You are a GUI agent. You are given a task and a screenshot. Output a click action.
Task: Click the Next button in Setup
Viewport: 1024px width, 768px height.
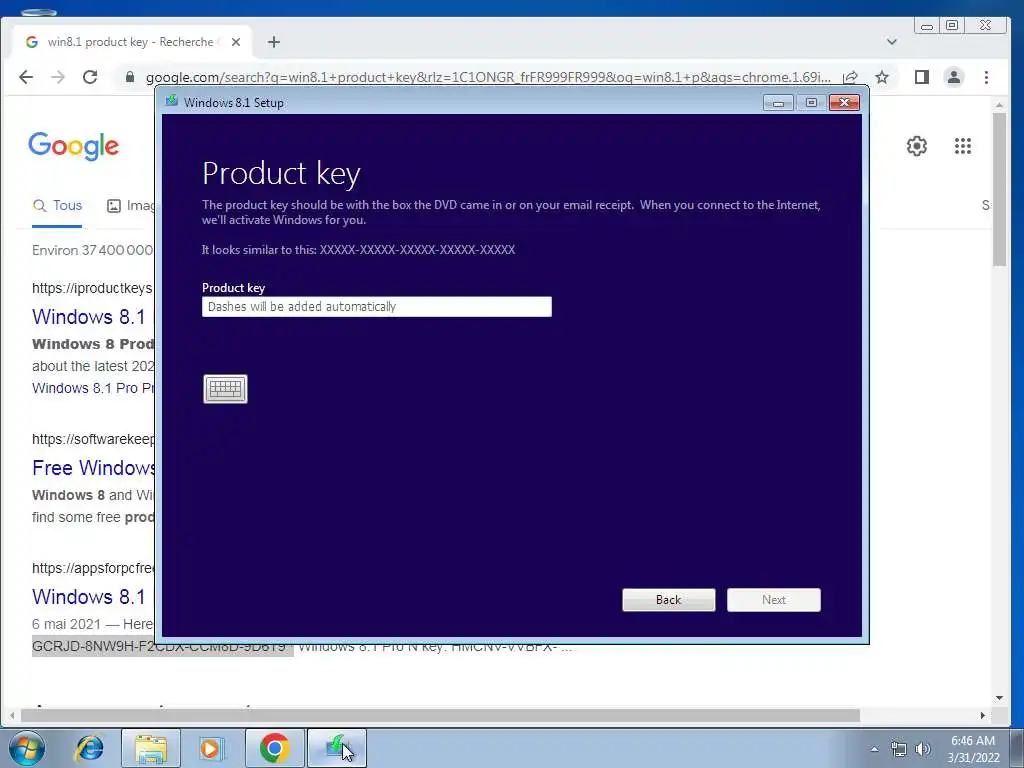pos(774,600)
